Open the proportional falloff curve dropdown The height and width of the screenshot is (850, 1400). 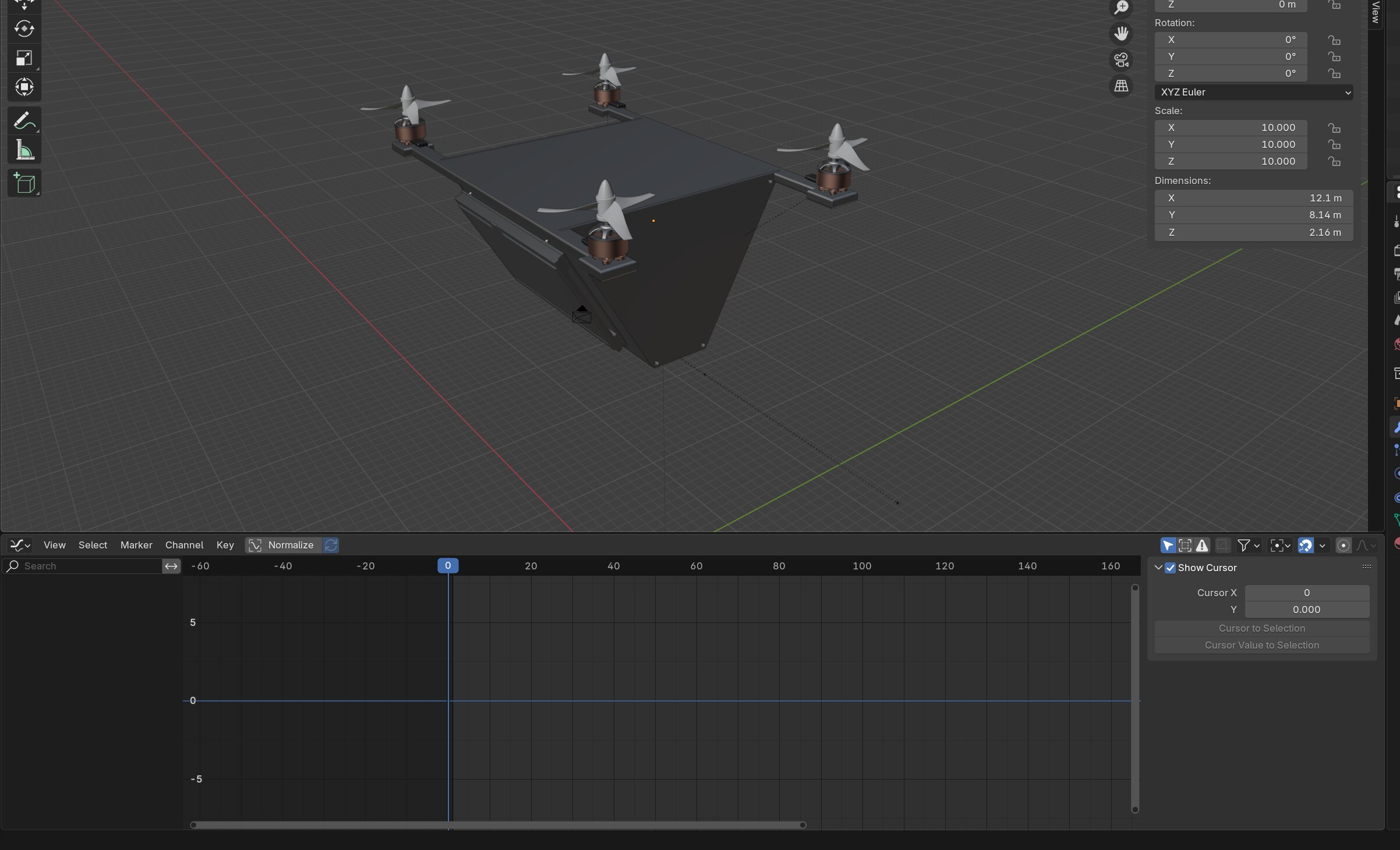point(1365,545)
